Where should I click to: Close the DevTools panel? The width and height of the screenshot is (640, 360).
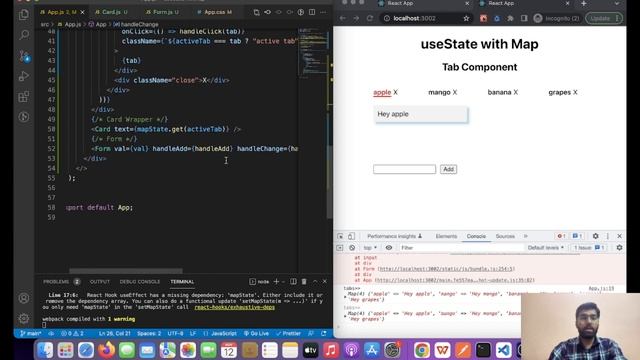point(619,236)
